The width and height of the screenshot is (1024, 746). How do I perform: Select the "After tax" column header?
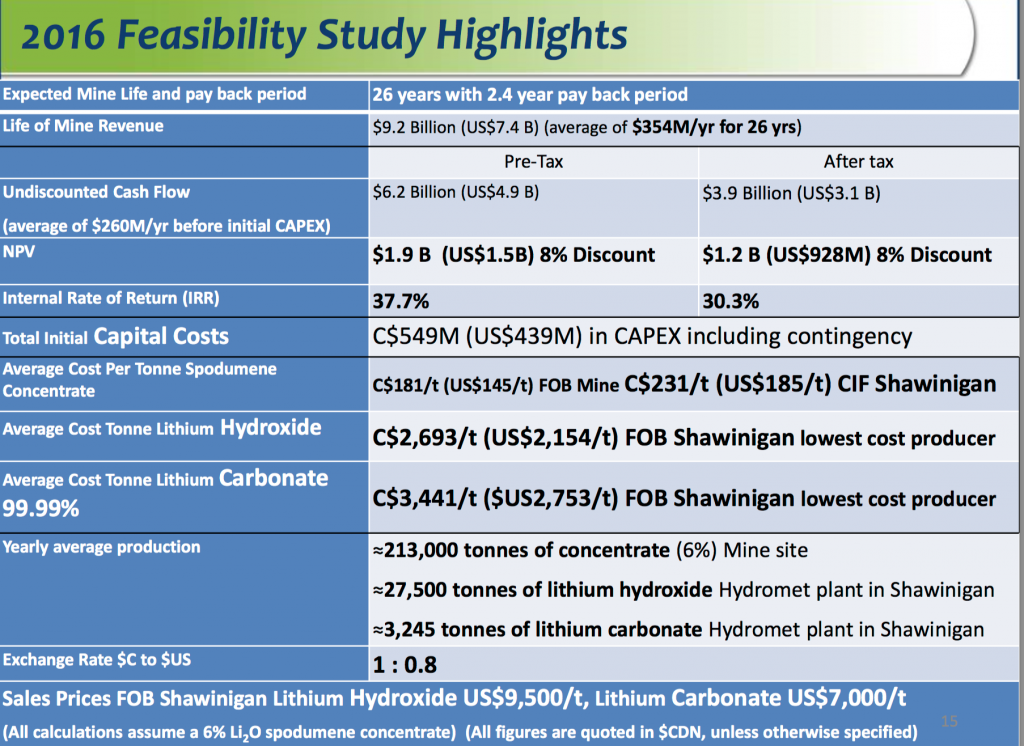pos(858,161)
